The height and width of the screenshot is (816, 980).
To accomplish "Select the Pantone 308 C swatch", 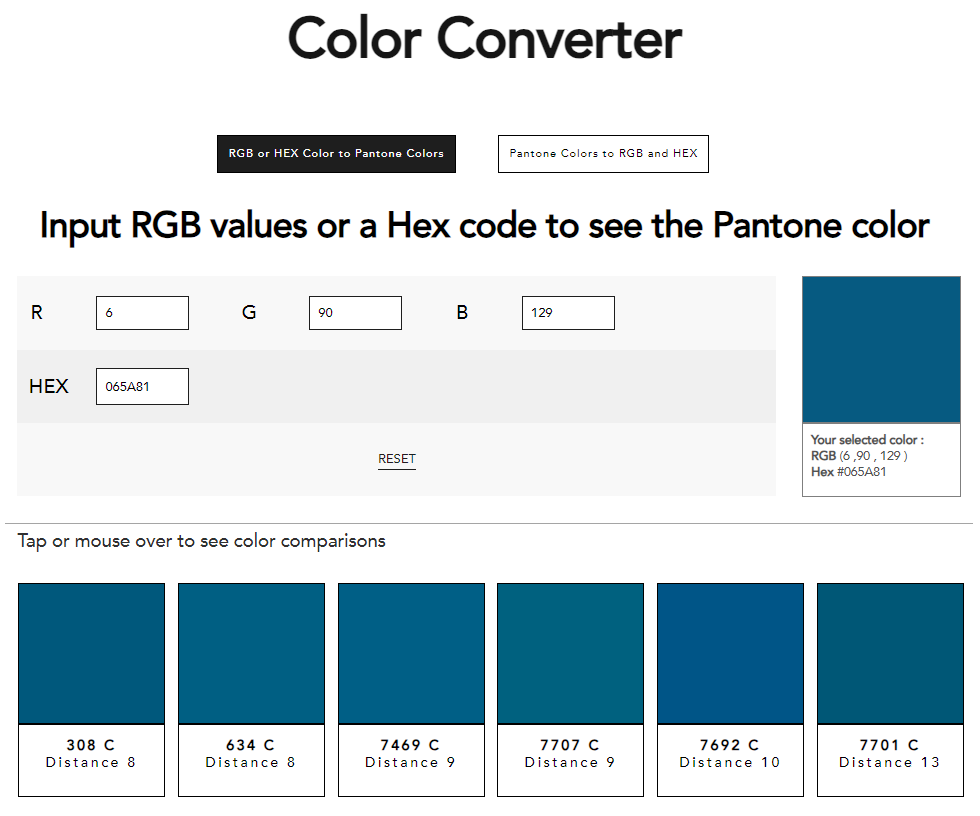I will click(x=91, y=653).
